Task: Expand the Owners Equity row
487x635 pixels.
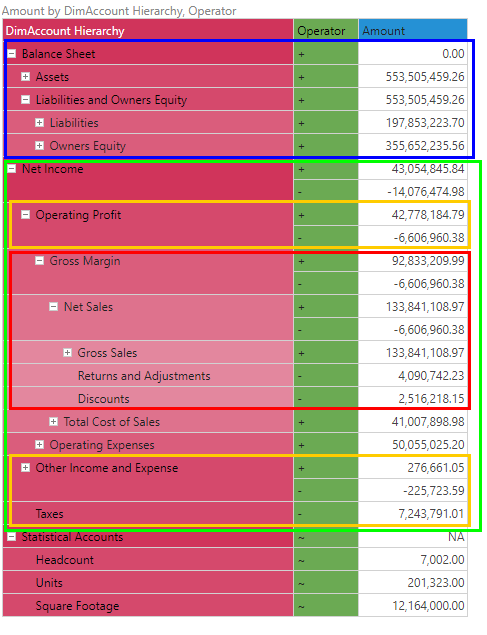Action: click(39, 145)
